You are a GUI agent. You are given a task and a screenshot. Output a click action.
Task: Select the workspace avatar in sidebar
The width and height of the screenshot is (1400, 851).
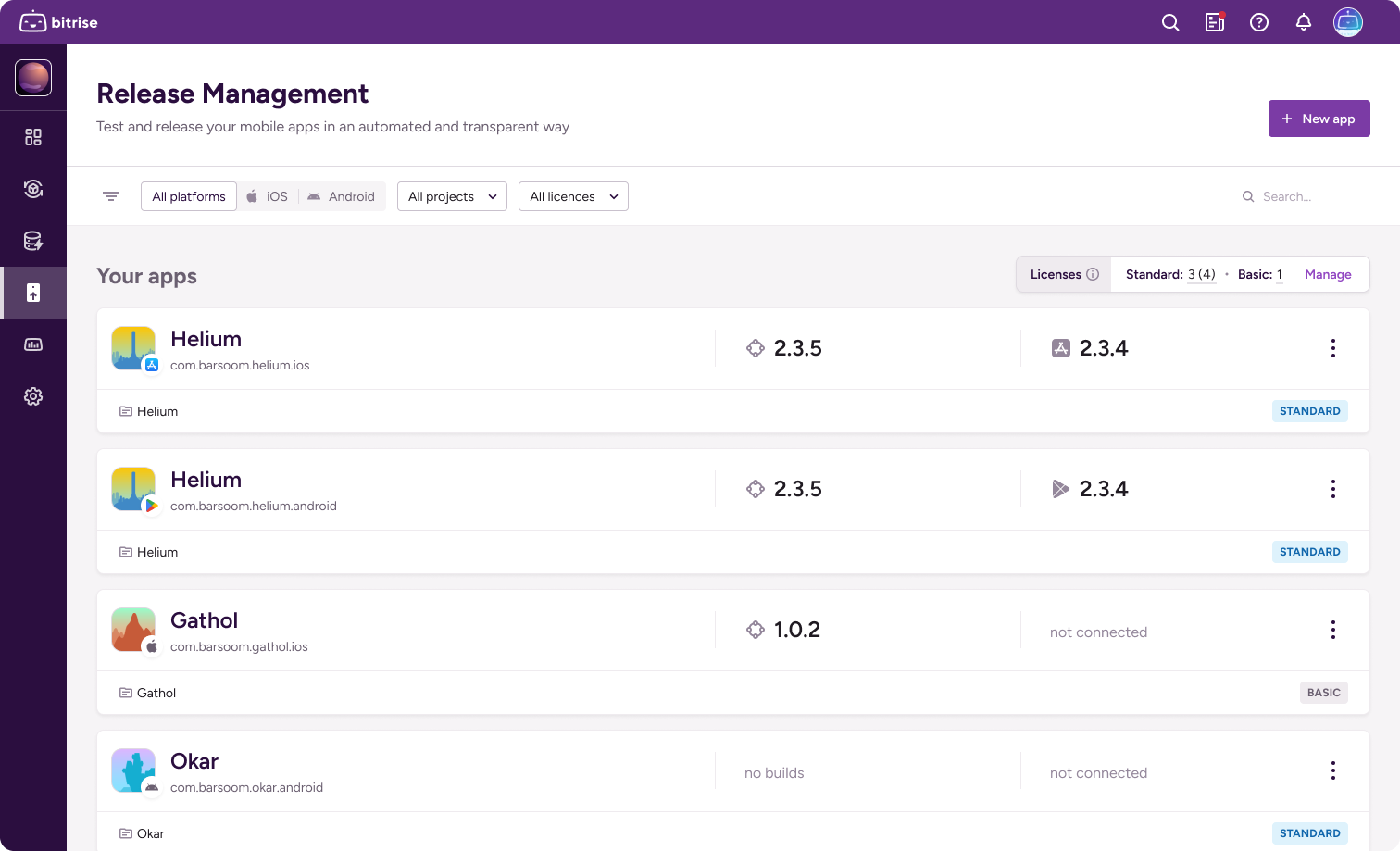pyautogui.click(x=33, y=78)
